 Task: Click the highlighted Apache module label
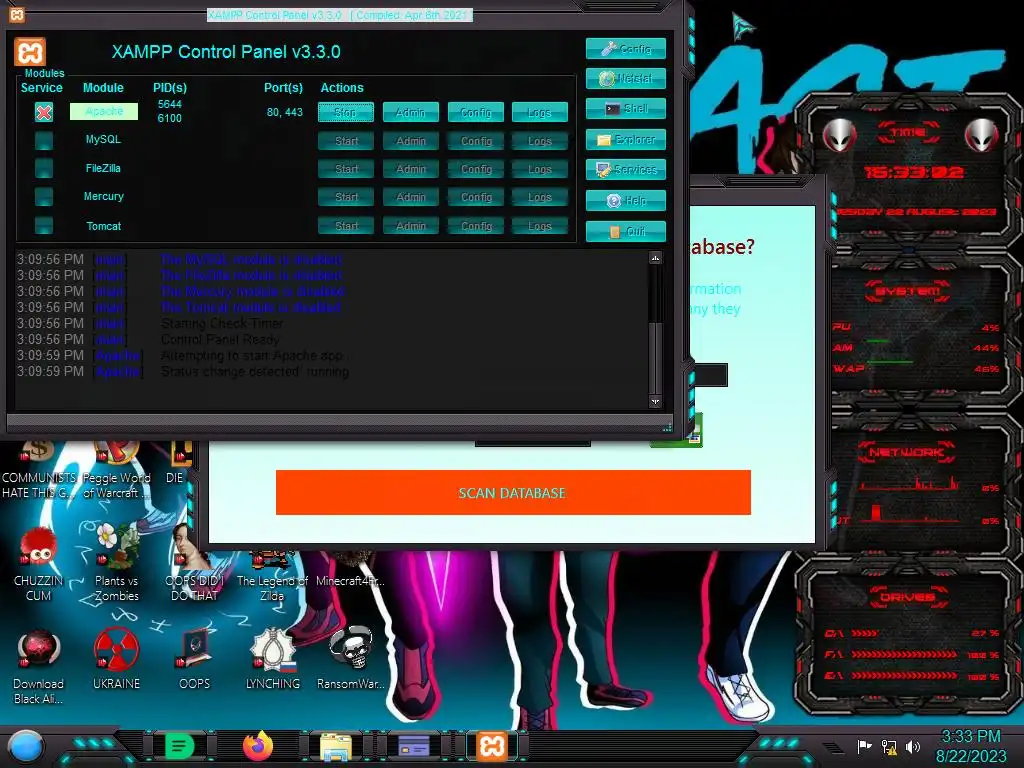pos(104,112)
